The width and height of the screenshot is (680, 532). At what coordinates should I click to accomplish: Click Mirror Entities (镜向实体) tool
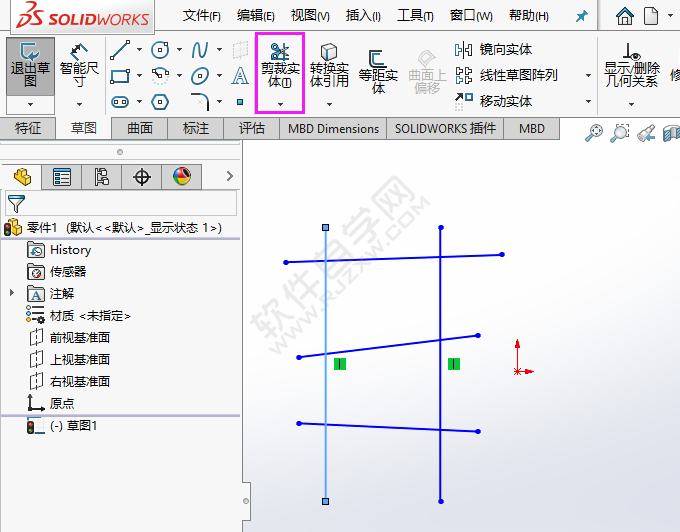click(x=493, y=49)
